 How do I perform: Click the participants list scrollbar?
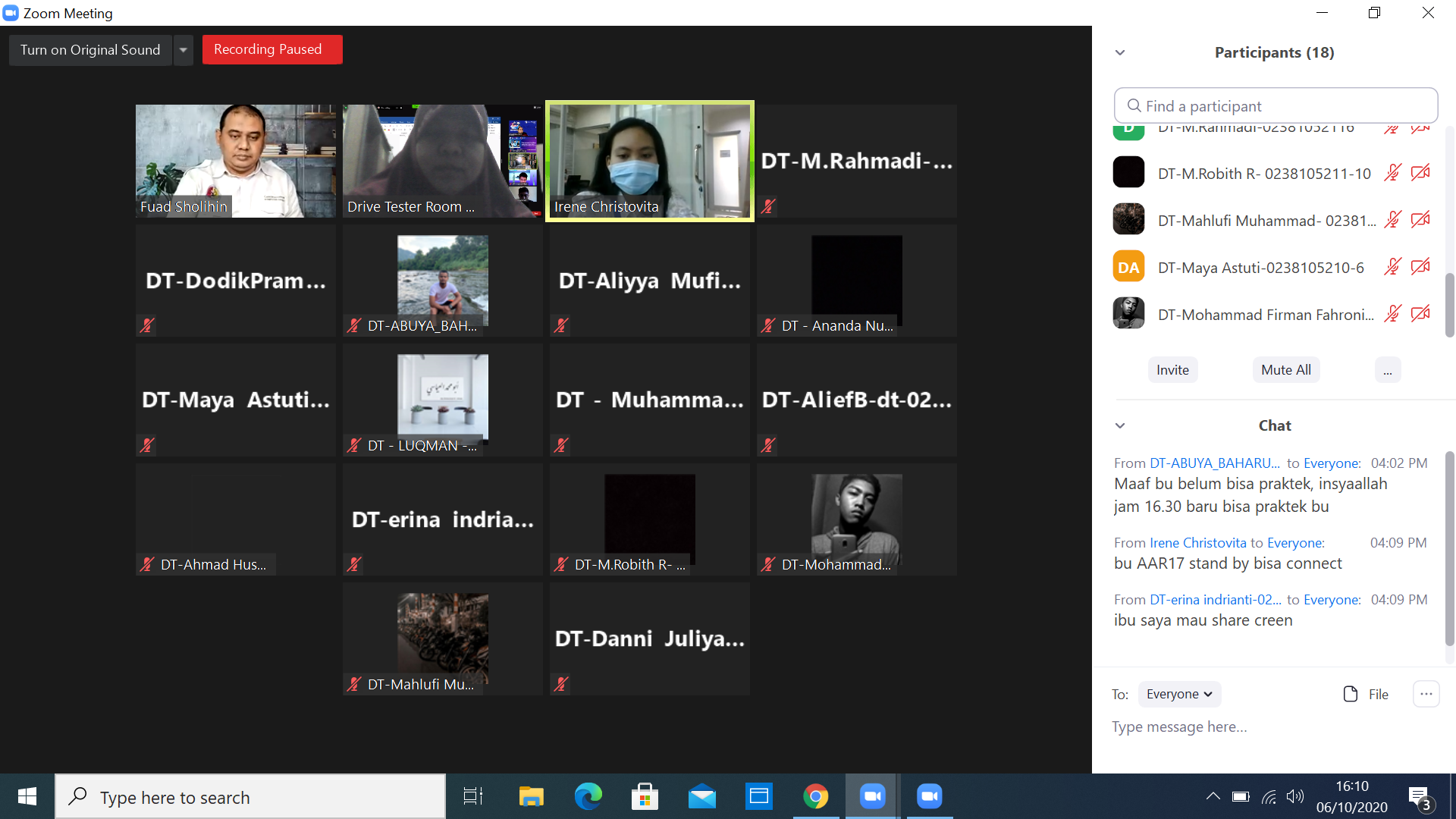tap(1449, 303)
